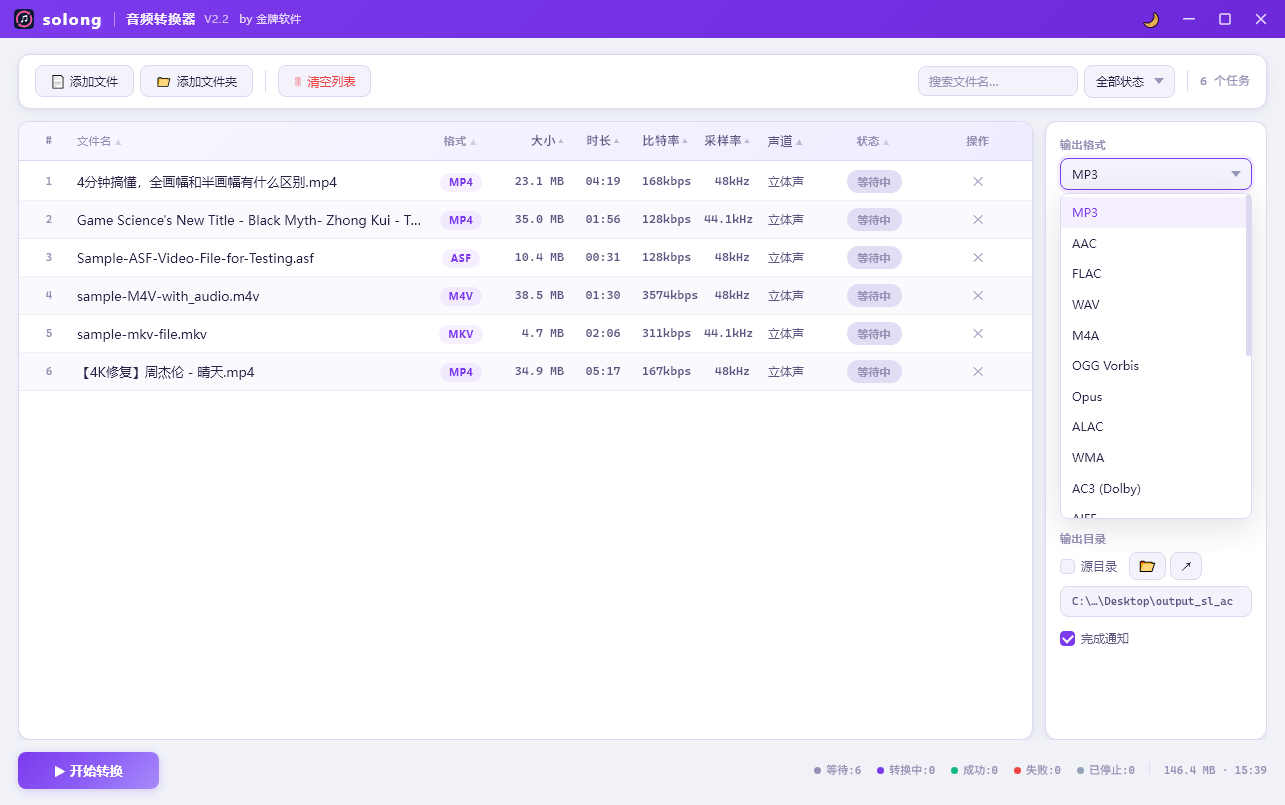Delete Sample-ASF-Video-File row using X icon

point(978,258)
